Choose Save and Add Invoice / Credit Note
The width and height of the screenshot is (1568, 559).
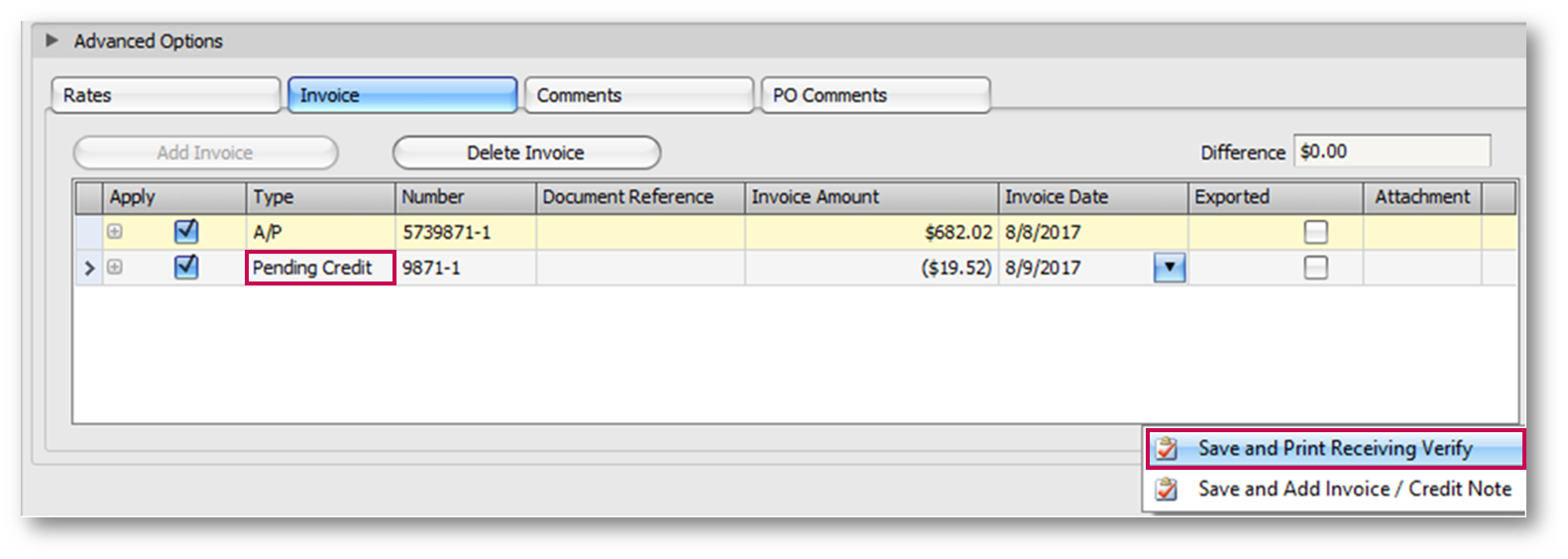point(1354,489)
